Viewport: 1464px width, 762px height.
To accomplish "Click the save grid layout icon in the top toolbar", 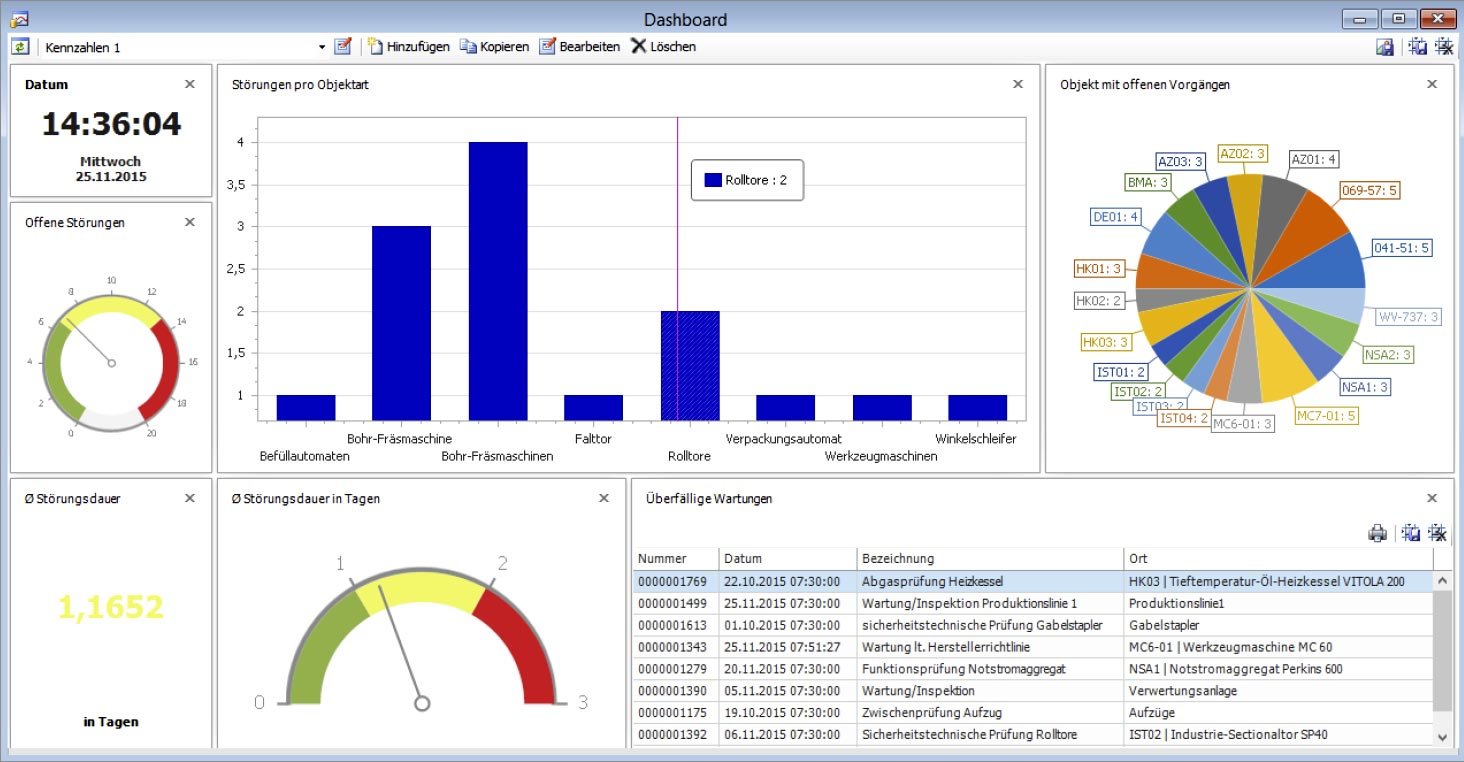I will tap(1417, 46).
